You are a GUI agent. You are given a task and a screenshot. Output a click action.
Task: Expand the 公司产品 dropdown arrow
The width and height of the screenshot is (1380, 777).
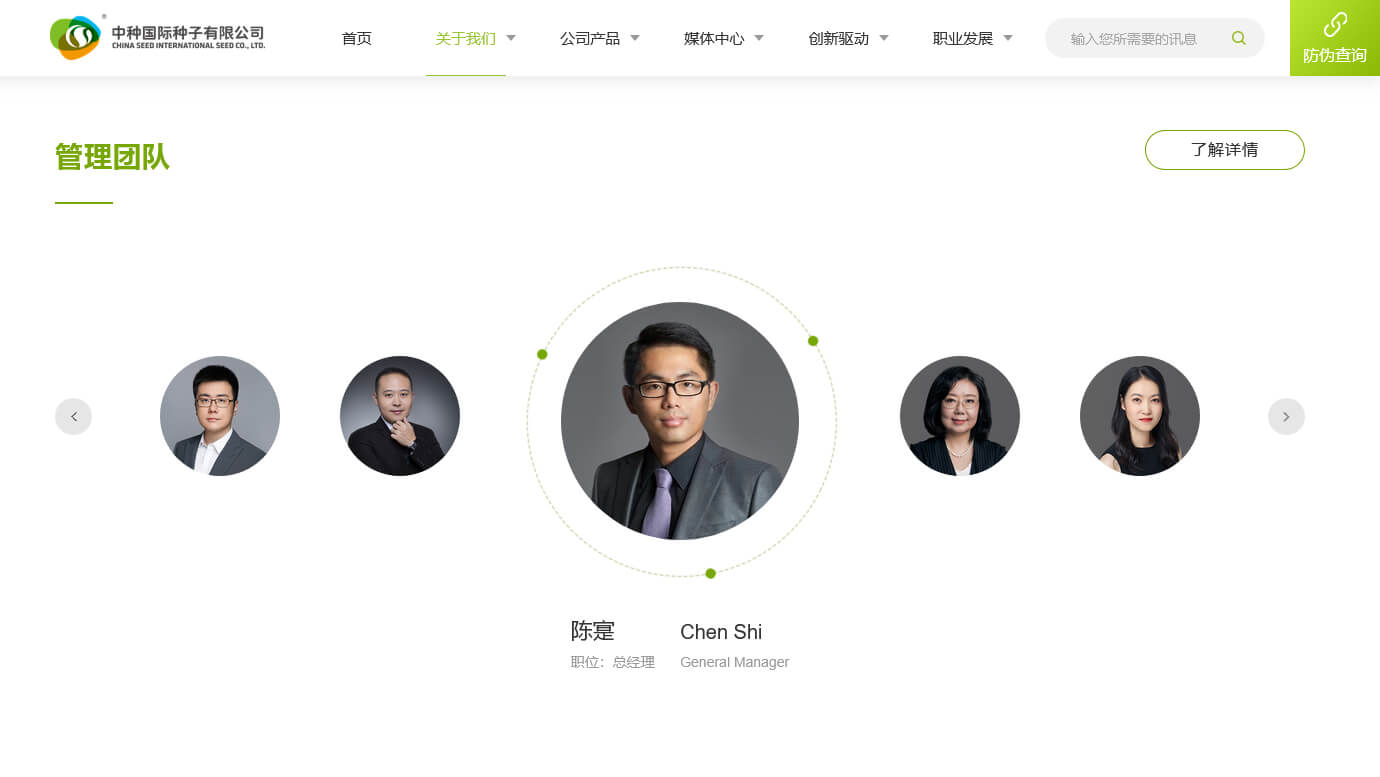[635, 38]
